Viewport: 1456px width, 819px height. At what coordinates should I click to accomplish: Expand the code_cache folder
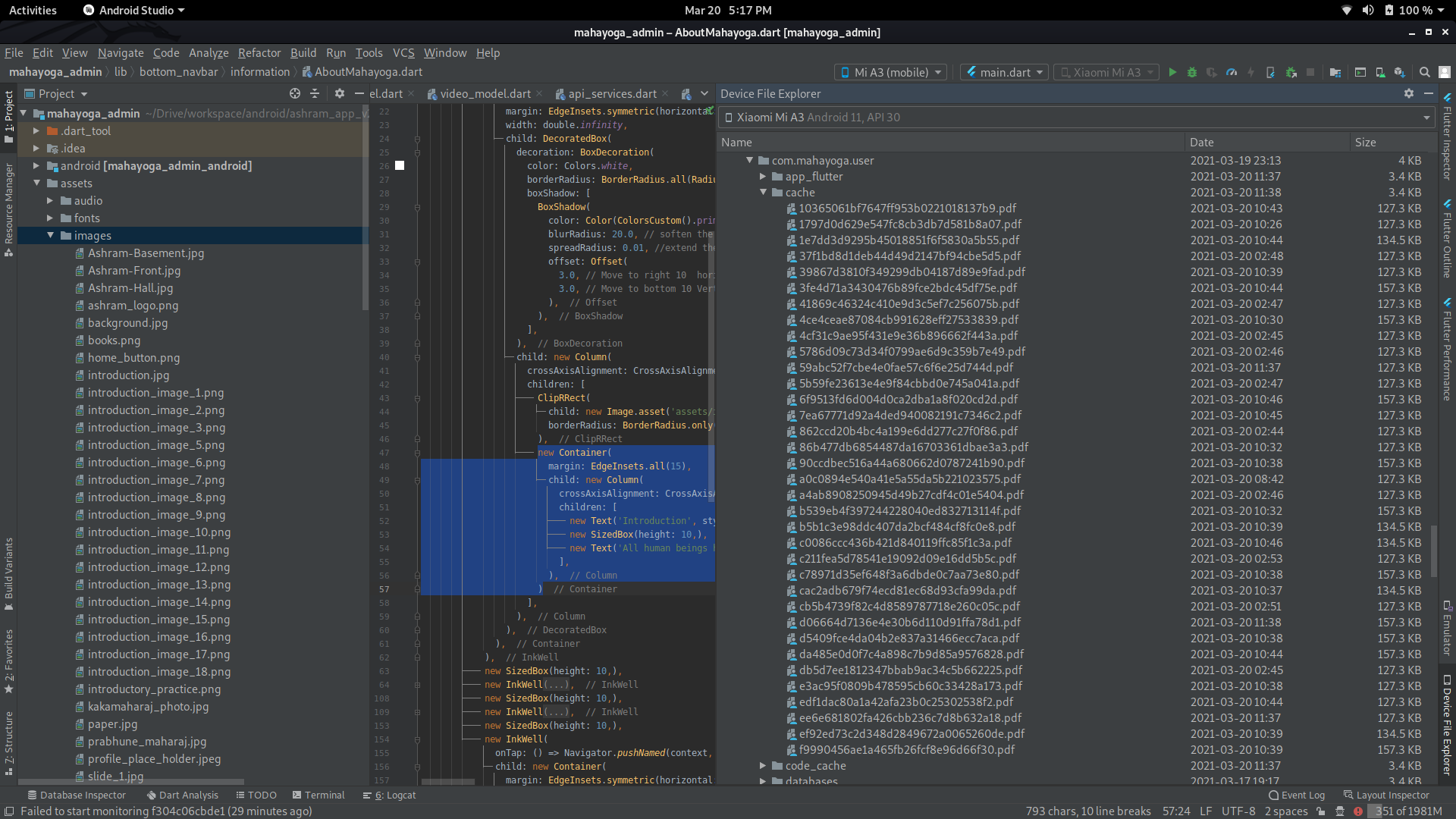pyautogui.click(x=763, y=766)
